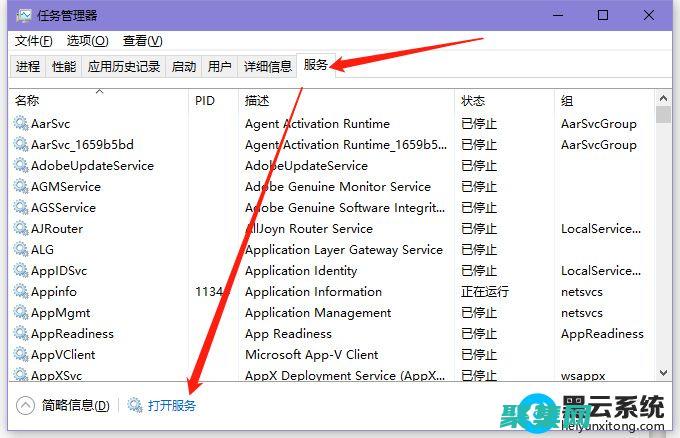Switch to the 详细信息 tab
680x438 pixels.
tap(268, 67)
